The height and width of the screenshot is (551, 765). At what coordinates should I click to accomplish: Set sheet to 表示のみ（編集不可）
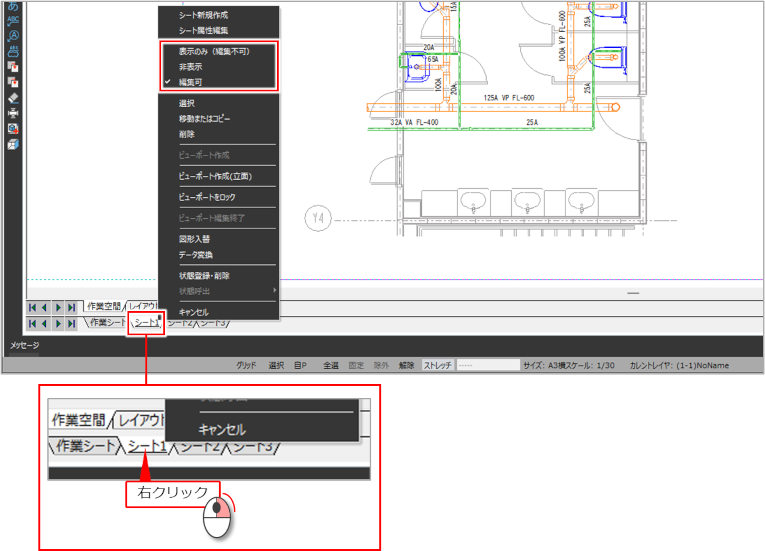point(213,51)
